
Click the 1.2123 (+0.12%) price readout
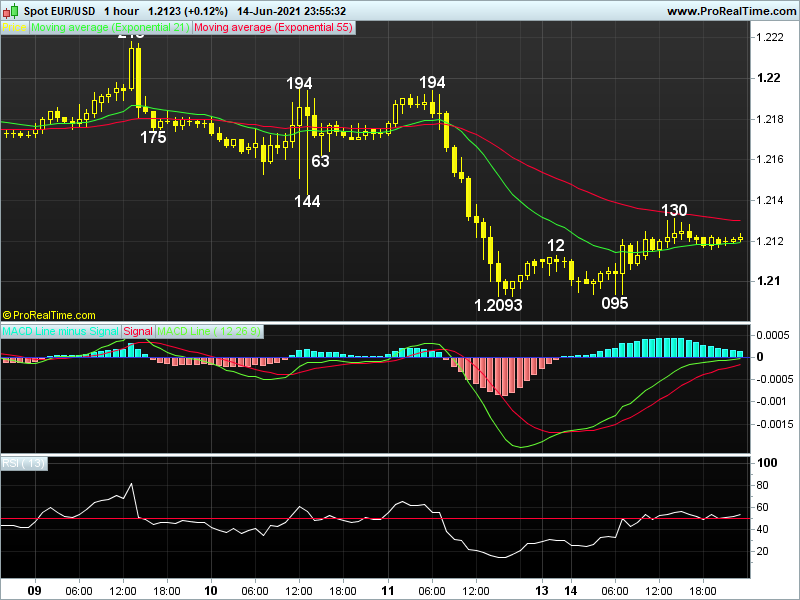188,11
